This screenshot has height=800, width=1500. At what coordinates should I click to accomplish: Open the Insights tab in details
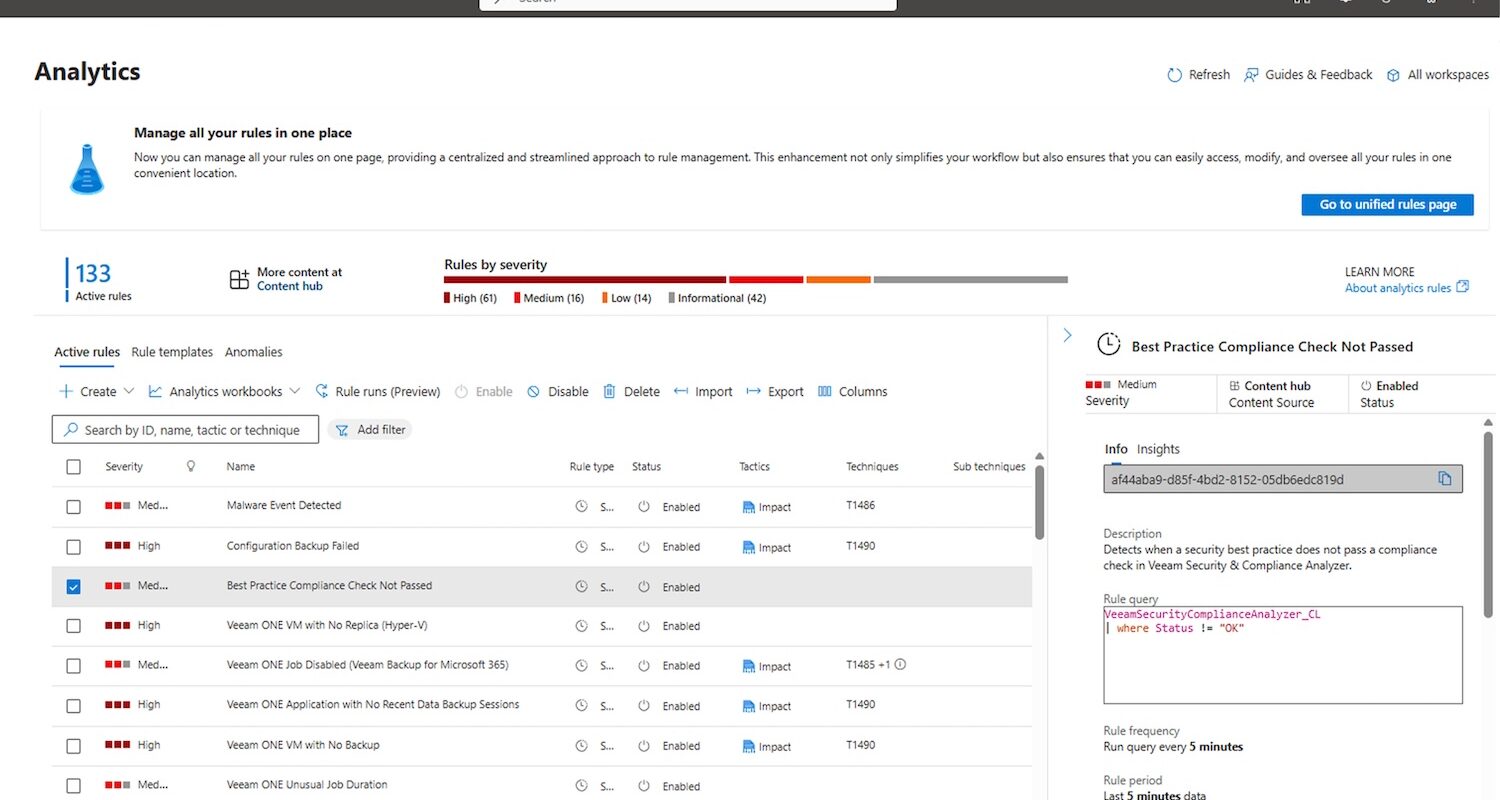coord(1158,449)
